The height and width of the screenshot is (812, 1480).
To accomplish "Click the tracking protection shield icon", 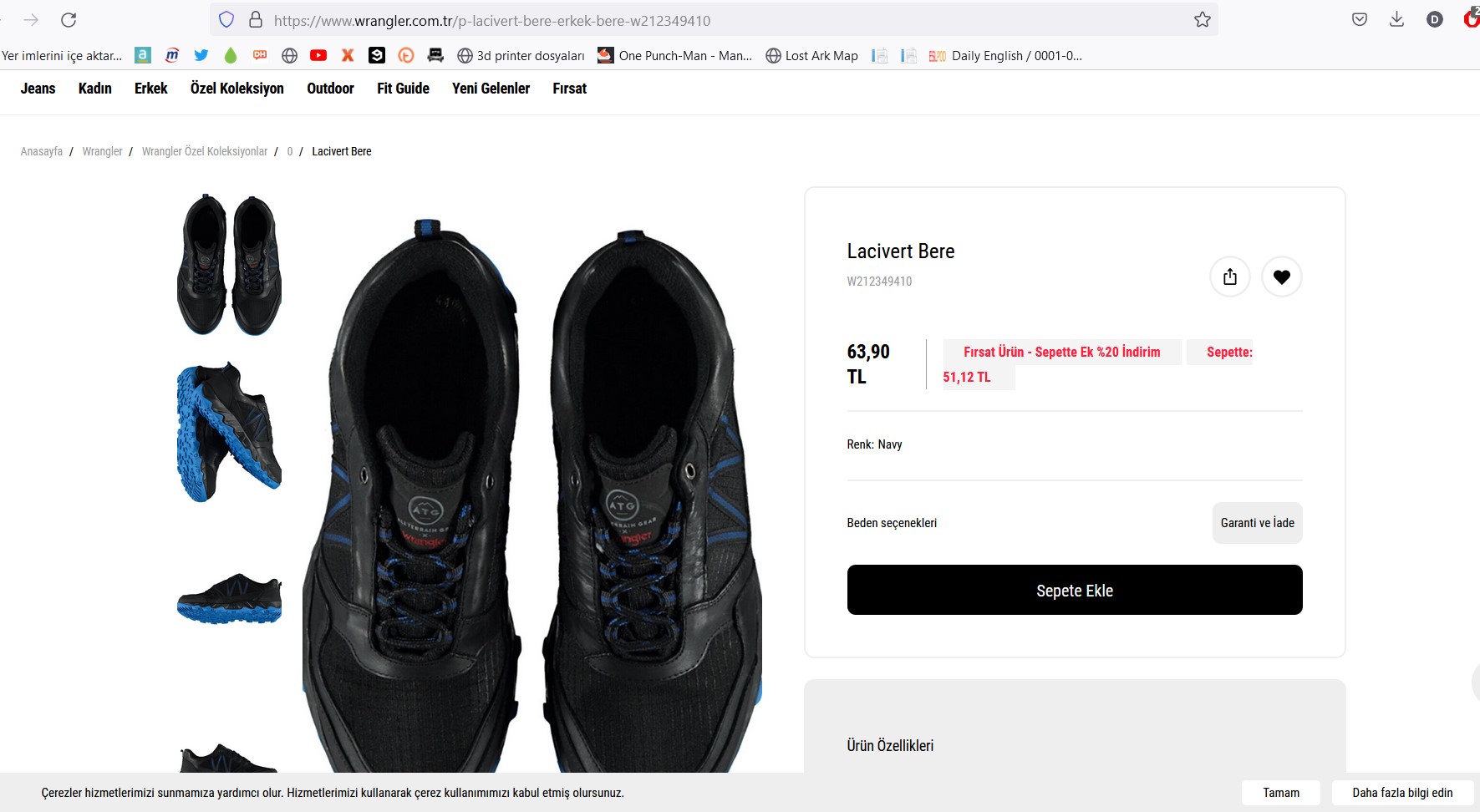I will point(226,20).
